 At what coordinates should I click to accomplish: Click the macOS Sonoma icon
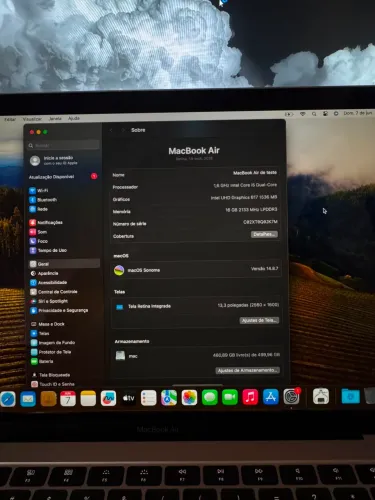point(119,270)
